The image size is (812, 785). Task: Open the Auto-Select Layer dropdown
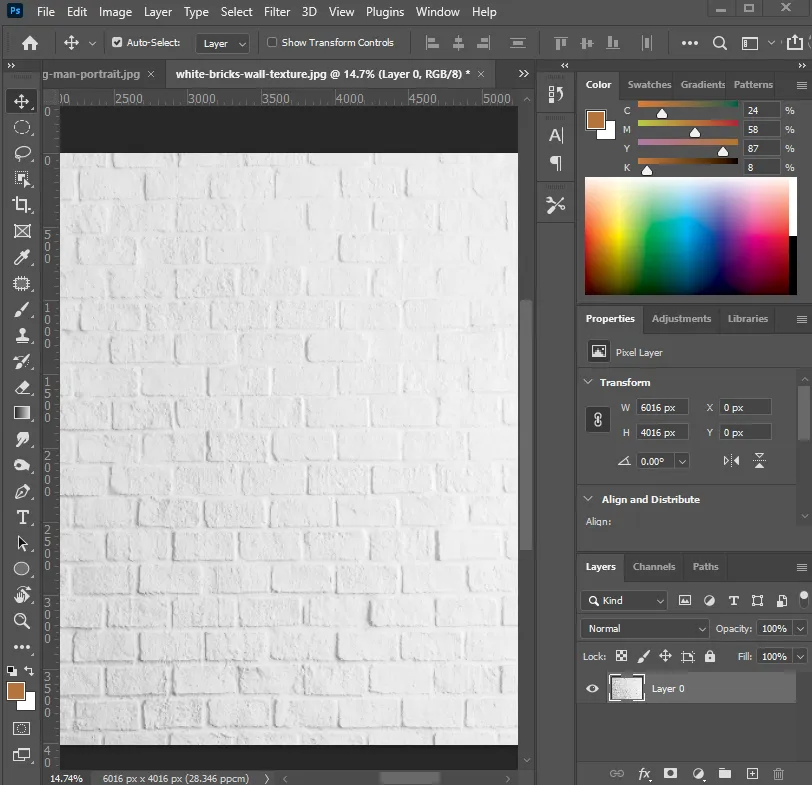pos(223,44)
